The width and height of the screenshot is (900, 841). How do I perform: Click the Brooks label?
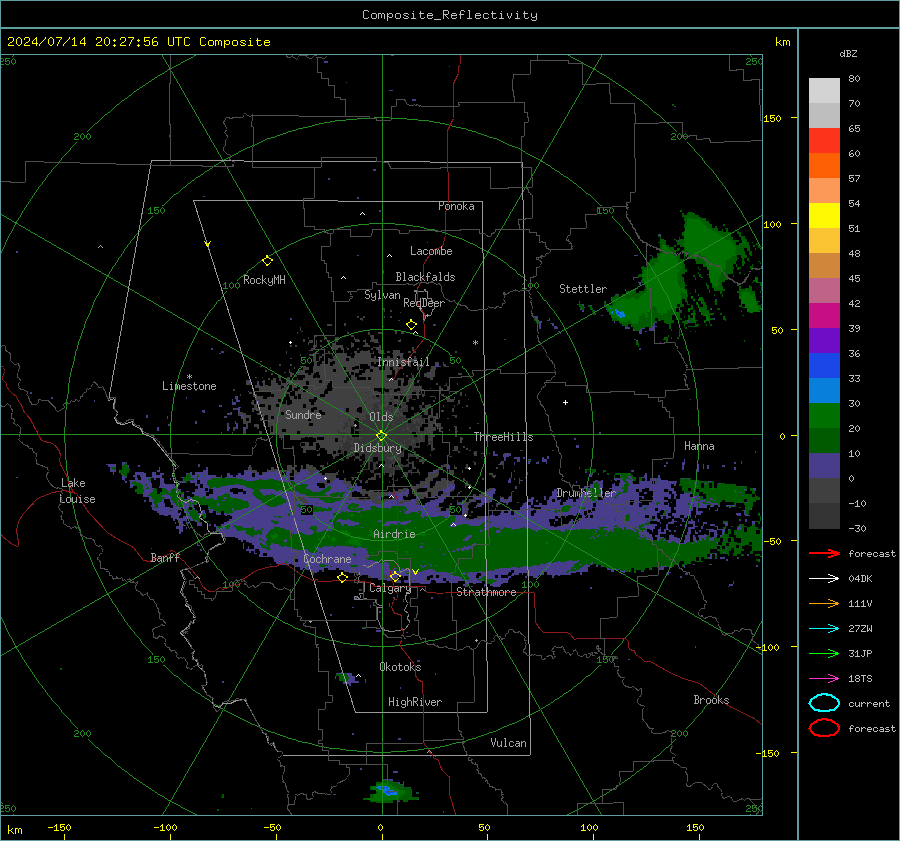[711, 700]
